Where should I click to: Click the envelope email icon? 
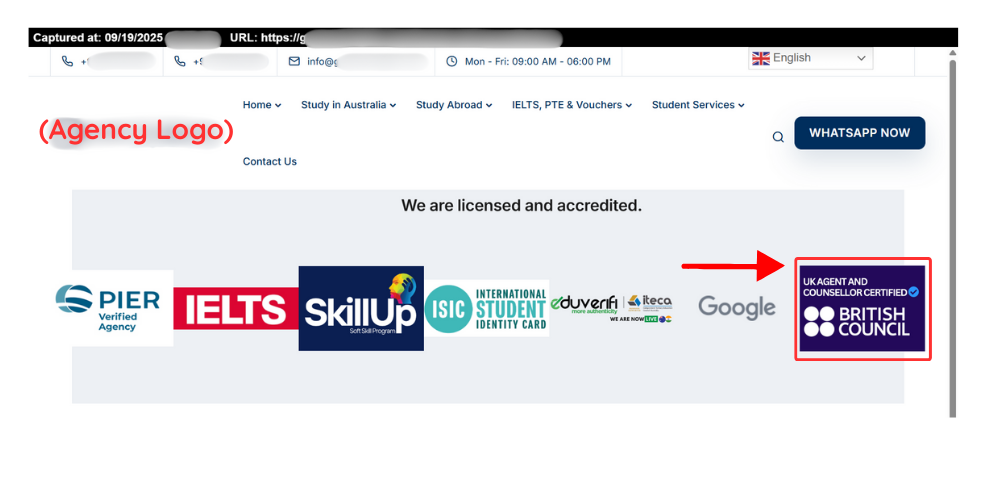294,61
